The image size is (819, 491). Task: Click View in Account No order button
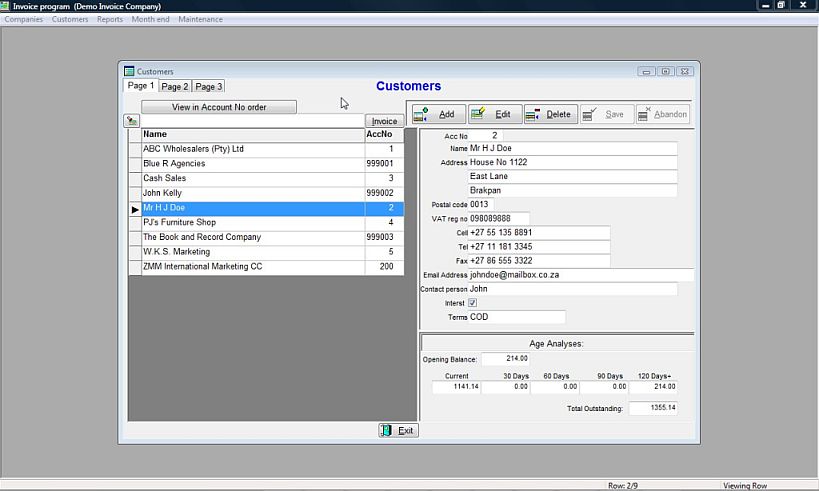point(219,107)
